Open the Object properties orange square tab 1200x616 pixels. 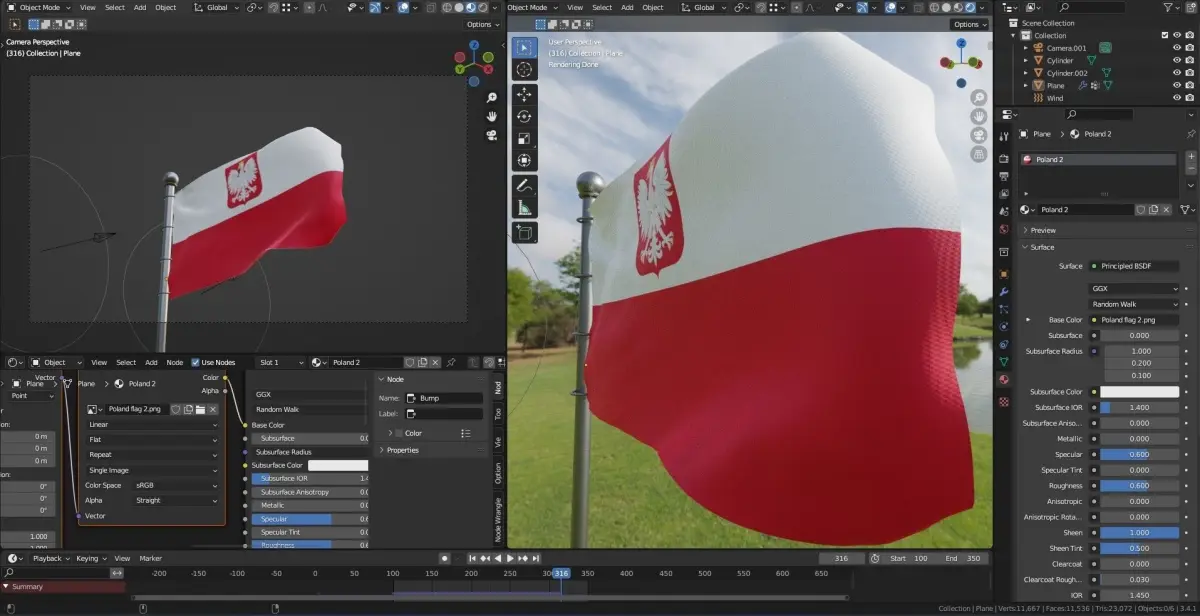1004,273
